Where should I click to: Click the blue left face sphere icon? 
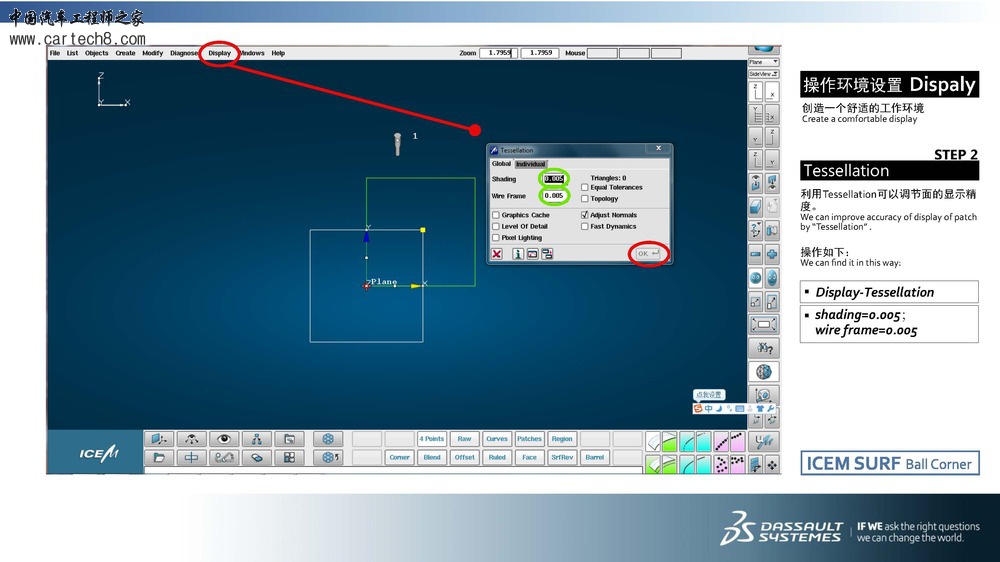[756, 278]
